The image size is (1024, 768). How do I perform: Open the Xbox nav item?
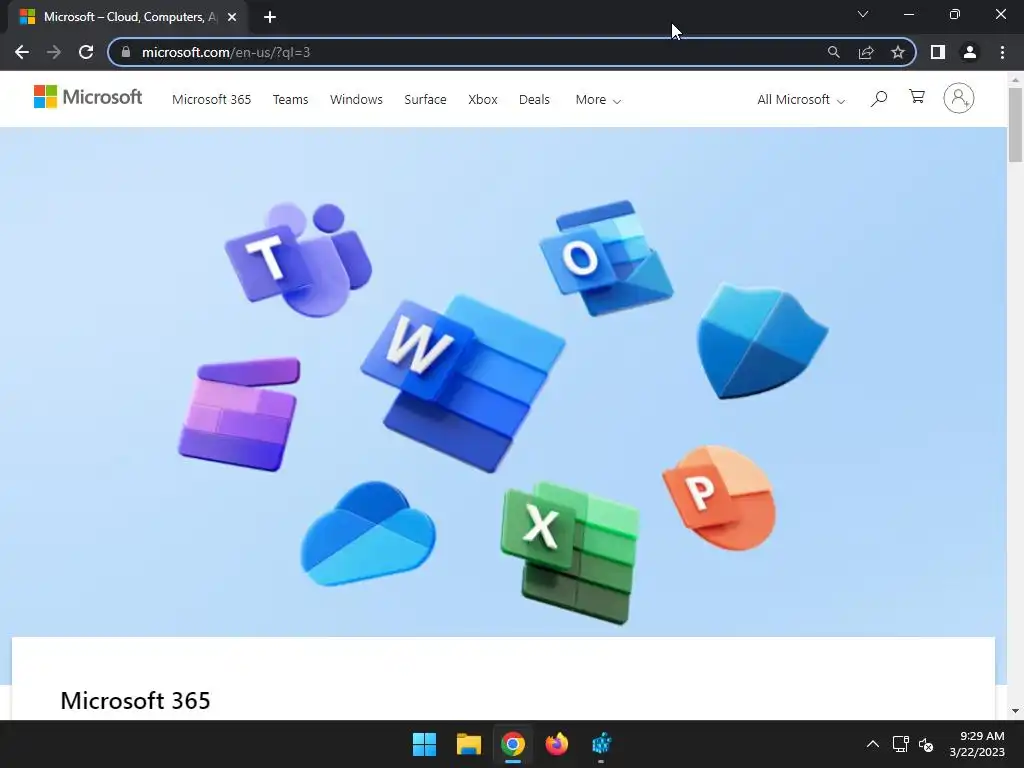[x=483, y=100]
